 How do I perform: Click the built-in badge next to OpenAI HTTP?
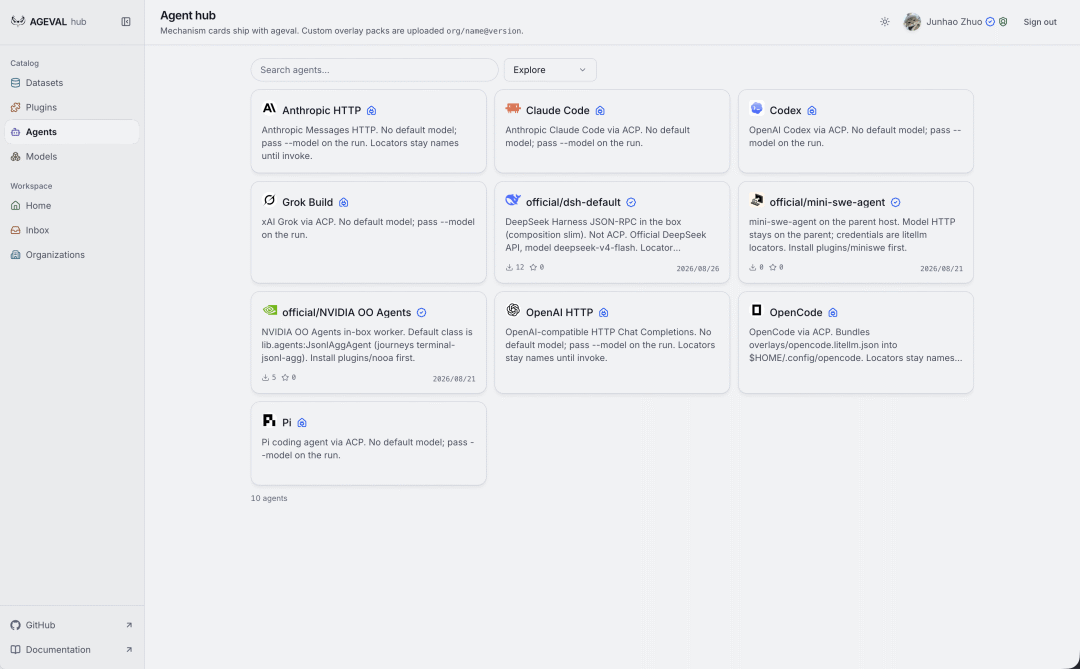pos(603,313)
